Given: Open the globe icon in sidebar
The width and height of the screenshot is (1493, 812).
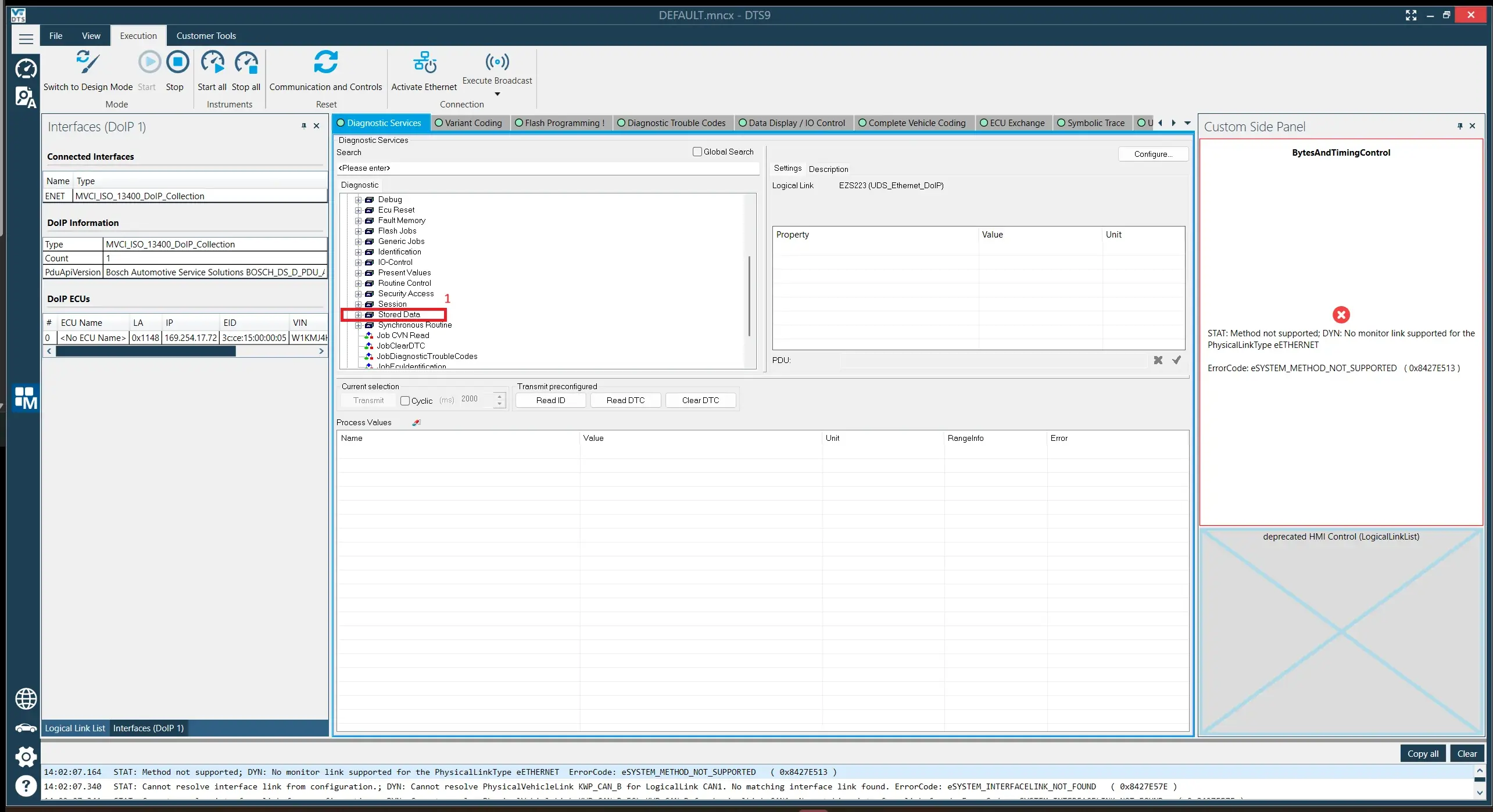Looking at the screenshot, I should click(26, 698).
